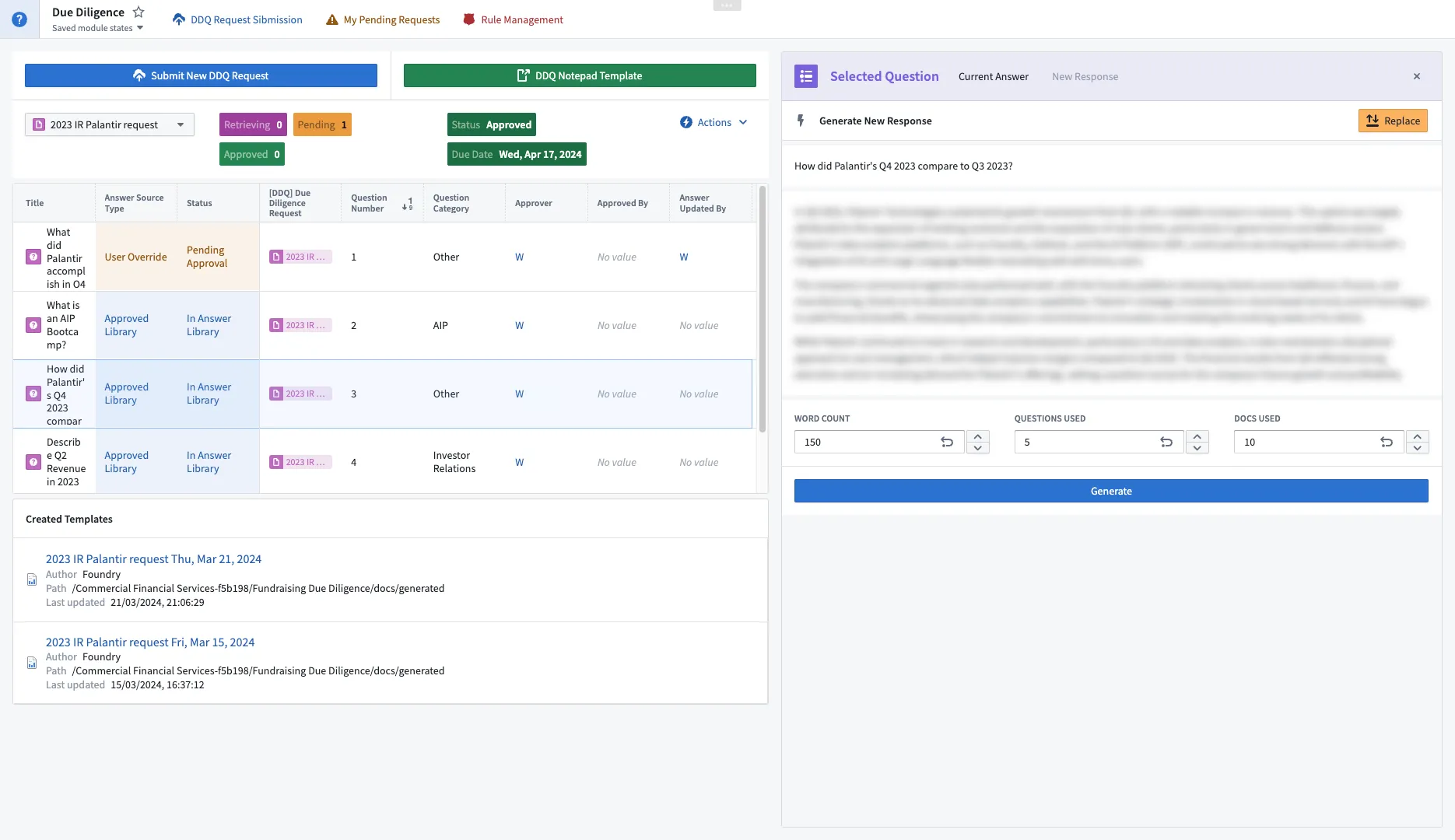Click document icon for Mar 21 template
Screen dimensions: 1455x840
[32, 579]
